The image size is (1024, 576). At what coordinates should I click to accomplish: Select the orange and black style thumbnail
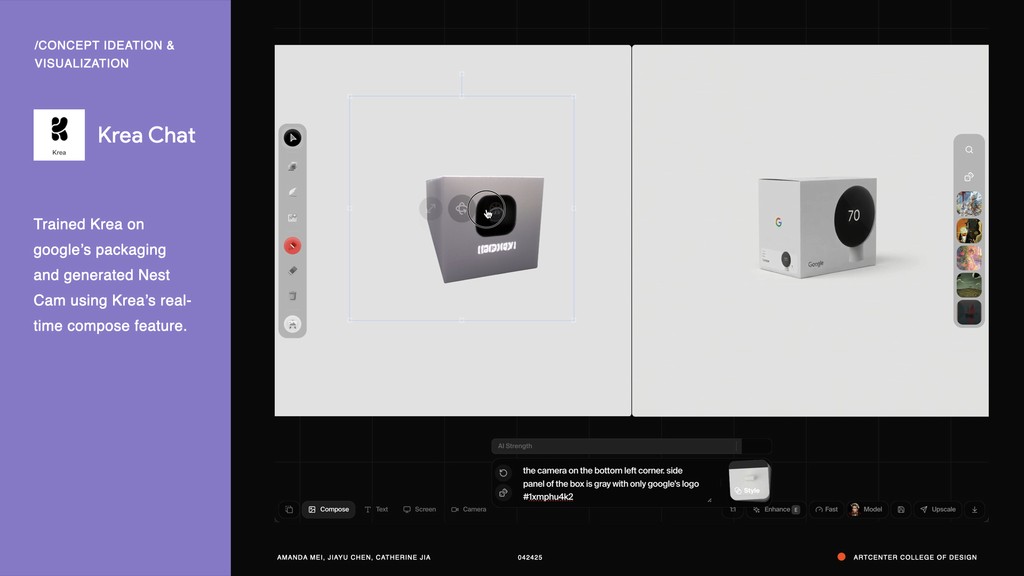(x=969, y=231)
